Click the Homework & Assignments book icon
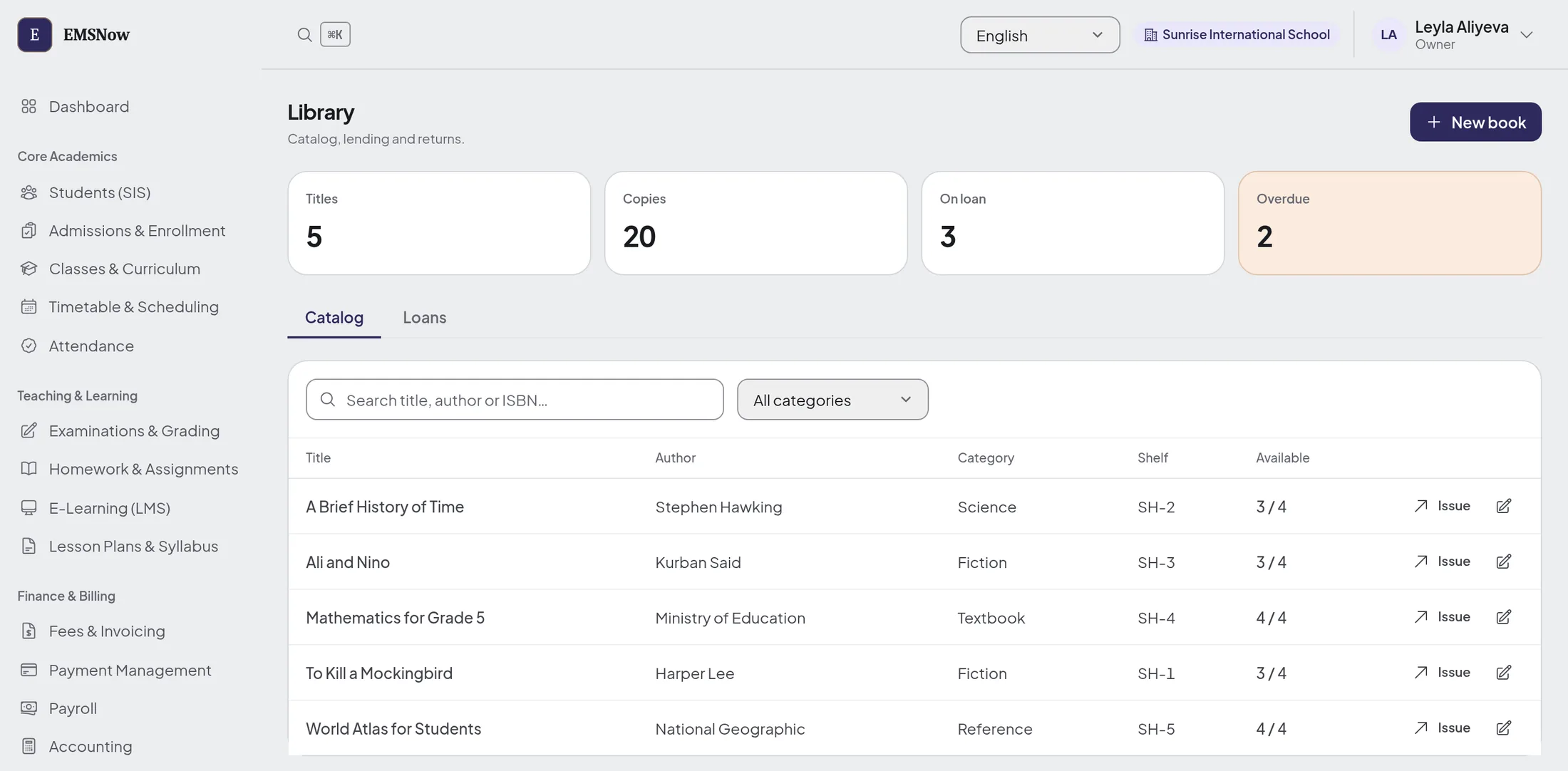 pyautogui.click(x=29, y=469)
